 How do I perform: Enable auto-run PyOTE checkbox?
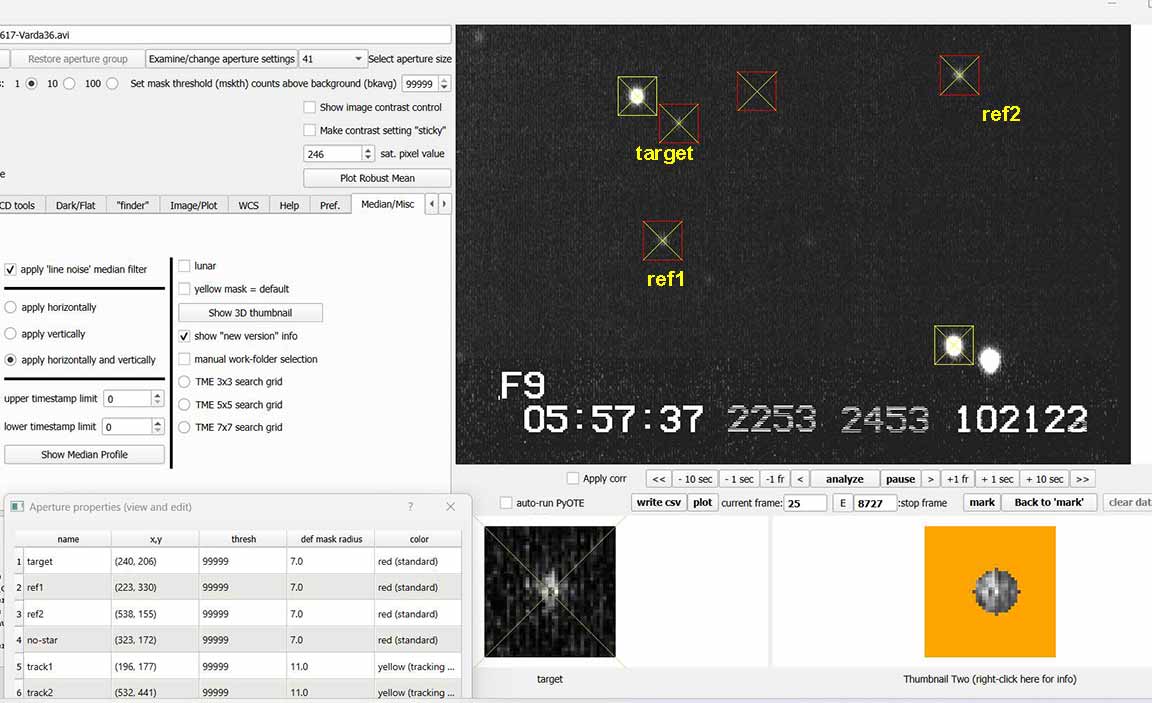pyautogui.click(x=505, y=503)
